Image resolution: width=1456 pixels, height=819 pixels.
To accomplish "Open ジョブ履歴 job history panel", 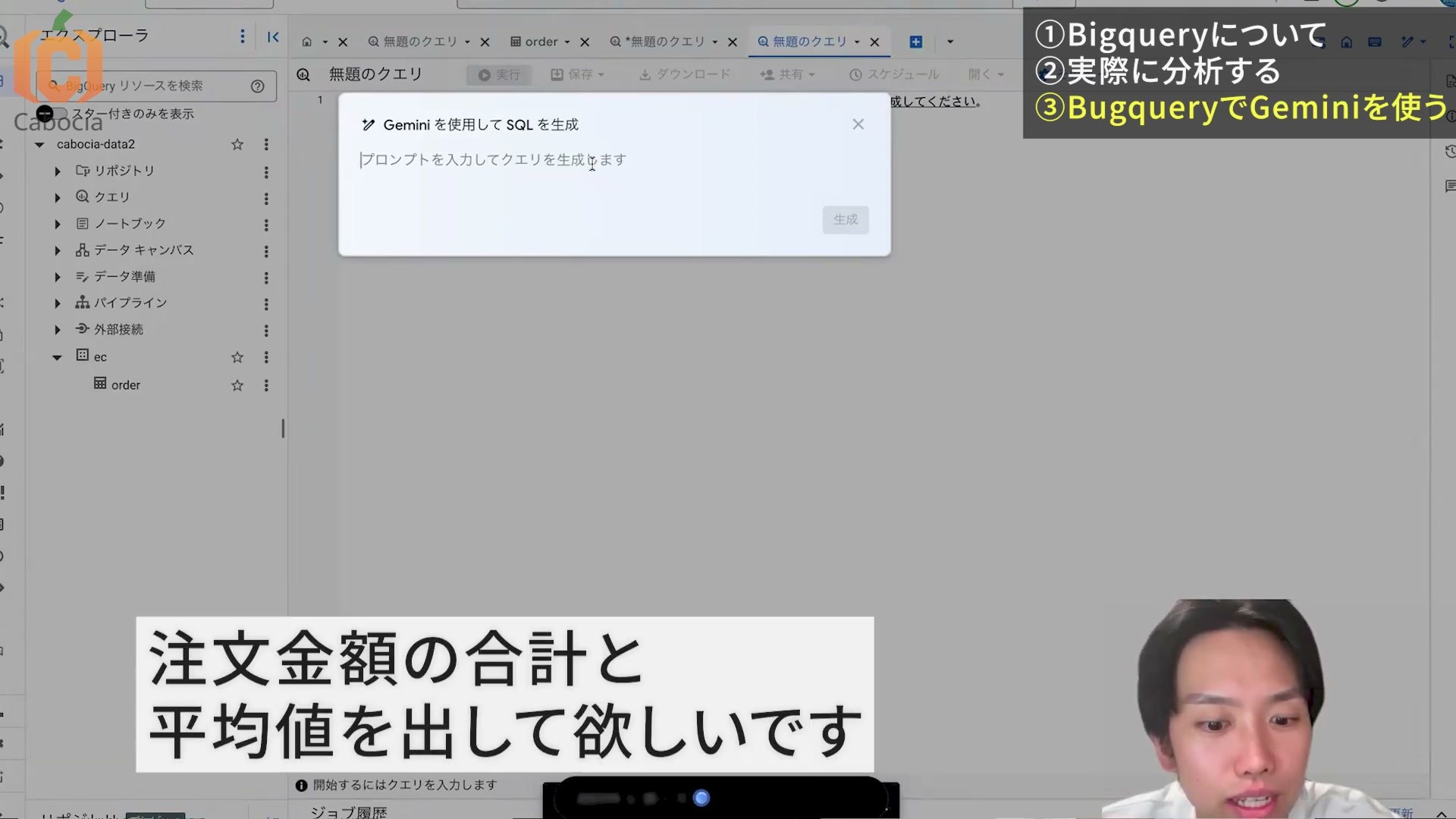I will pos(349,811).
